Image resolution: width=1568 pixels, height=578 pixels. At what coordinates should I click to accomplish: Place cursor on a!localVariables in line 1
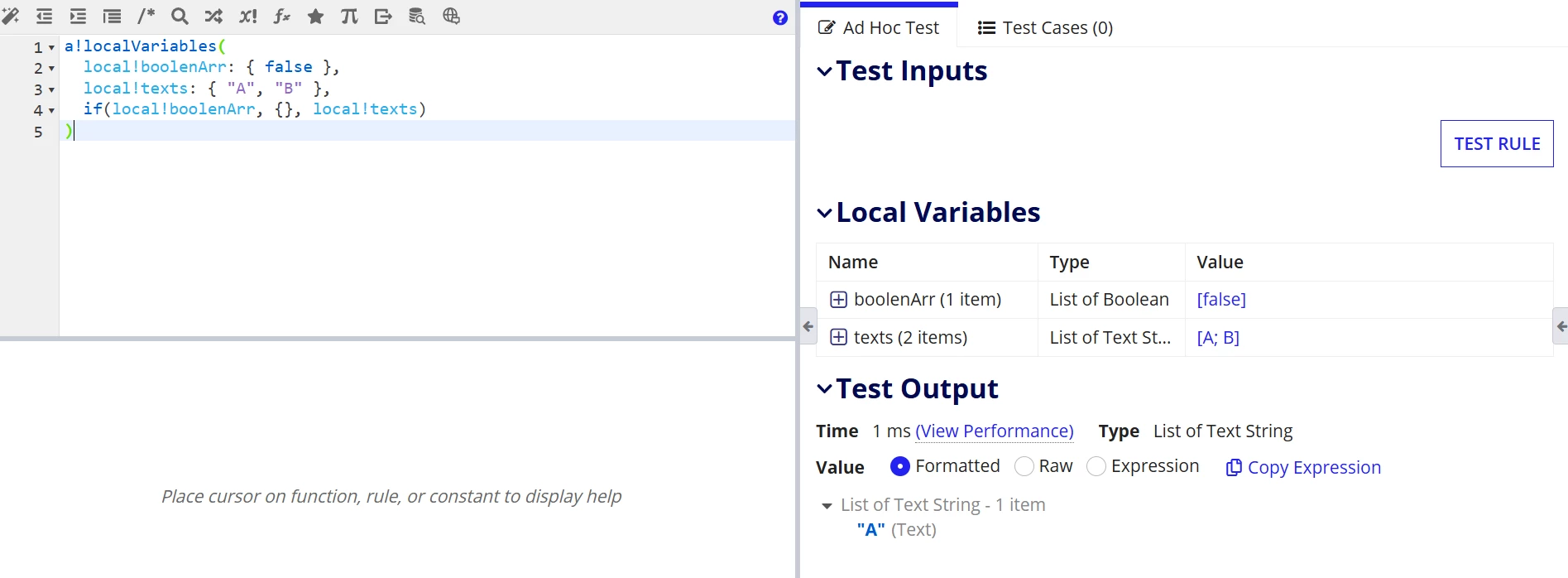(141, 46)
